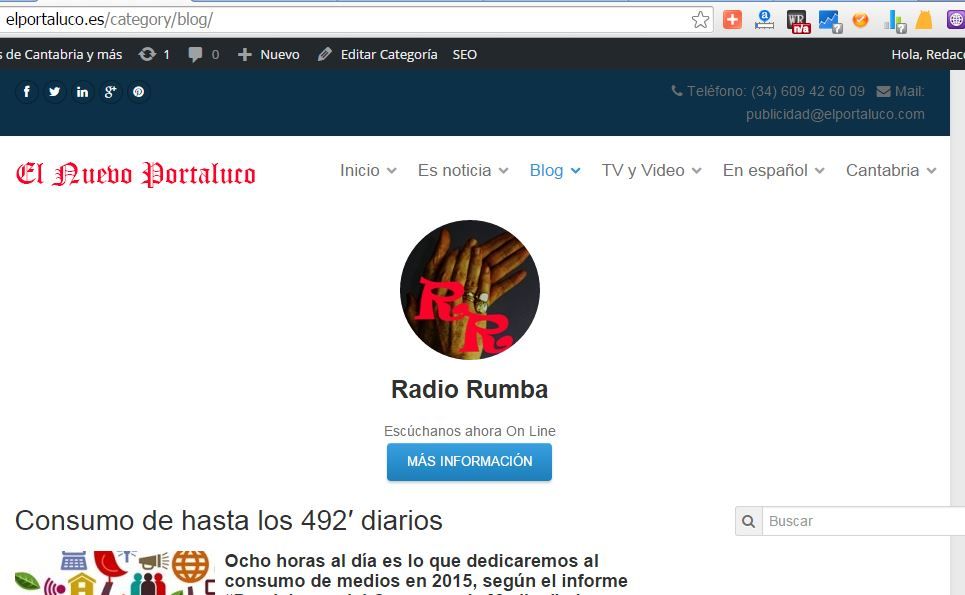Go home via El Nuevo Portaluco logo

(x=135, y=174)
